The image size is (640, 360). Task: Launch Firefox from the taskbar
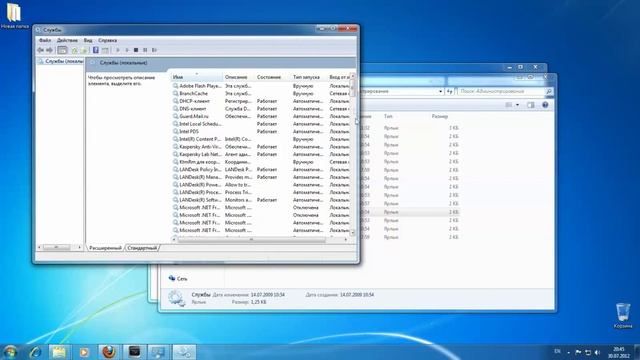109,352
